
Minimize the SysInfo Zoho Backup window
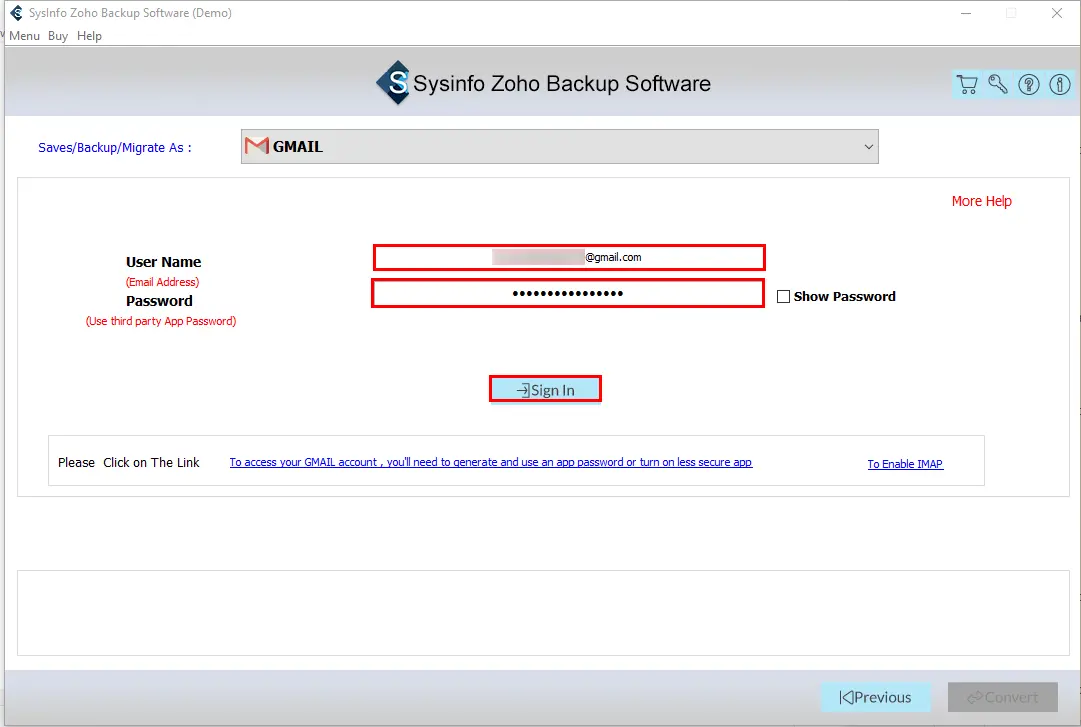point(966,13)
